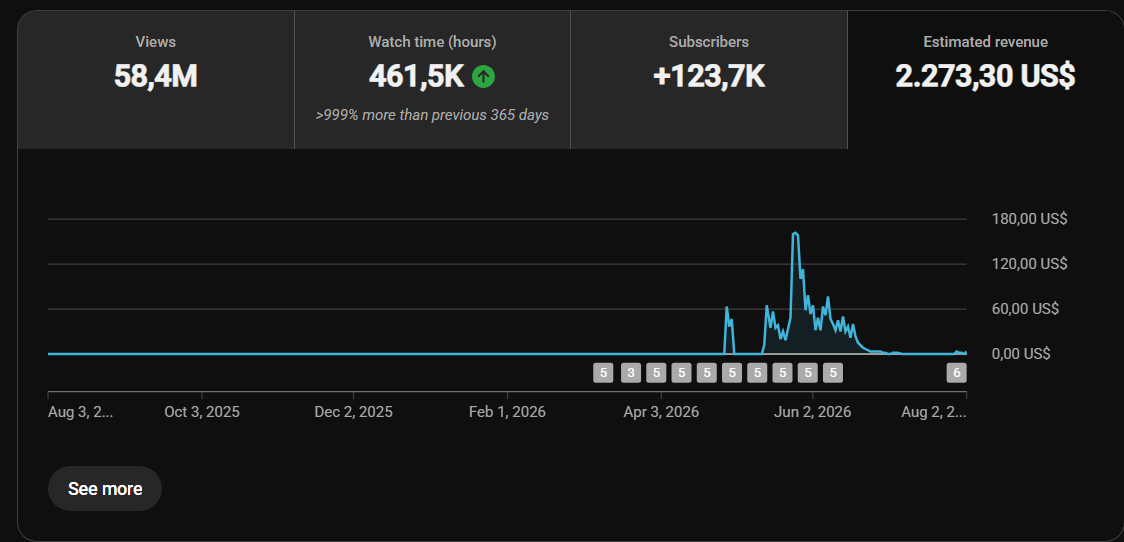Click the Apr 3, 2026 axis date label
Image resolution: width=1124 pixels, height=542 pixels.
pyautogui.click(x=660, y=412)
